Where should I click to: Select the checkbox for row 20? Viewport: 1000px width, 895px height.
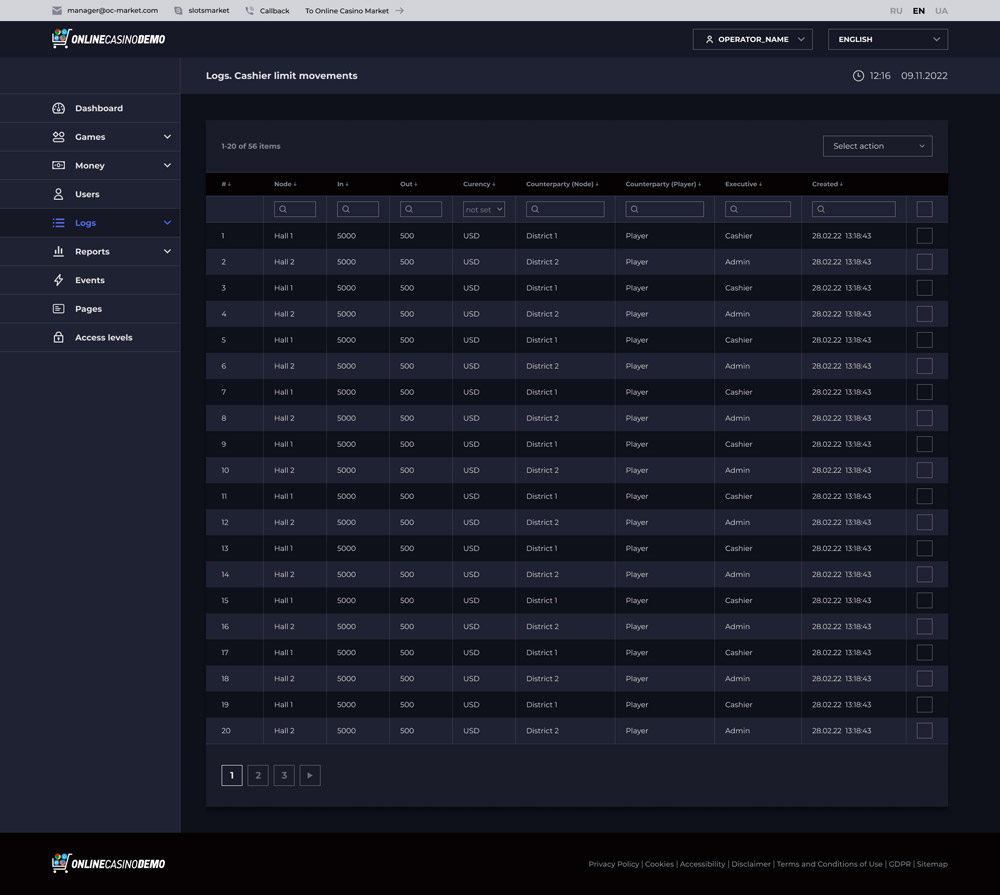[924, 731]
